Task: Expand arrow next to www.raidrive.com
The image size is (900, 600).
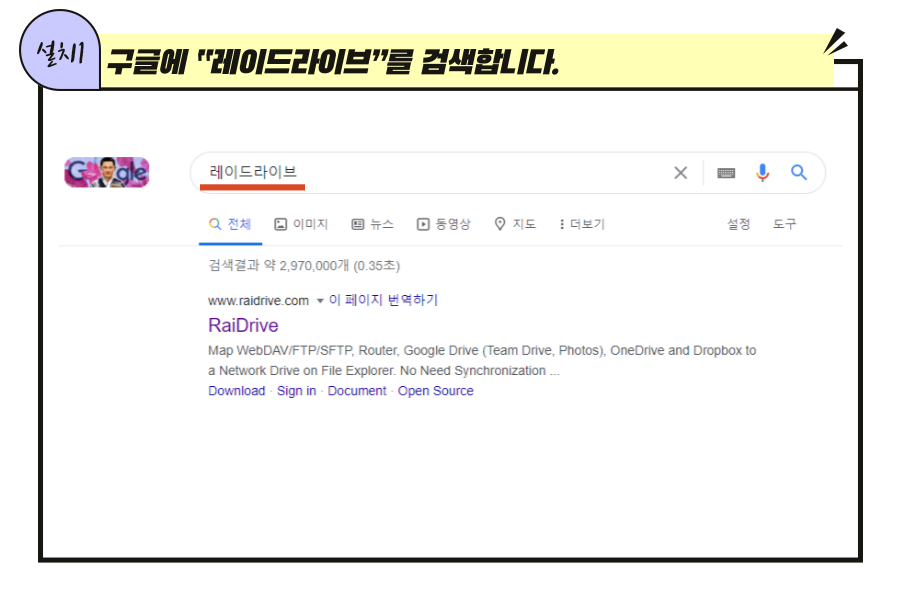Action: tap(320, 301)
